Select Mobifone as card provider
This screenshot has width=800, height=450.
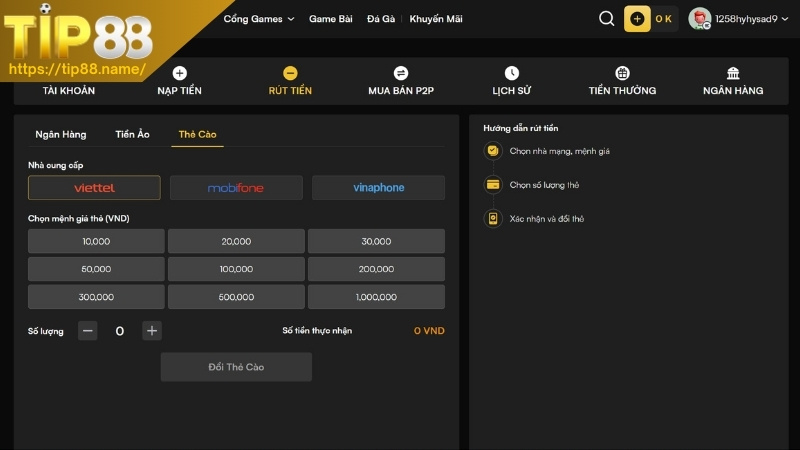pos(236,188)
